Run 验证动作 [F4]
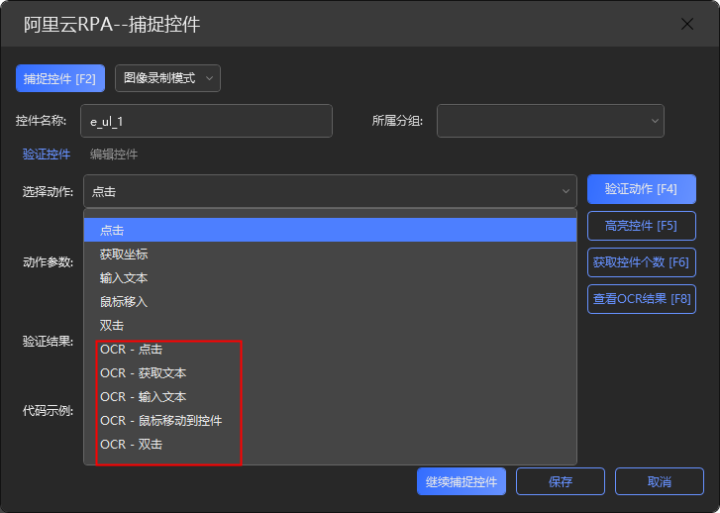The height and width of the screenshot is (513, 720). 641,189
